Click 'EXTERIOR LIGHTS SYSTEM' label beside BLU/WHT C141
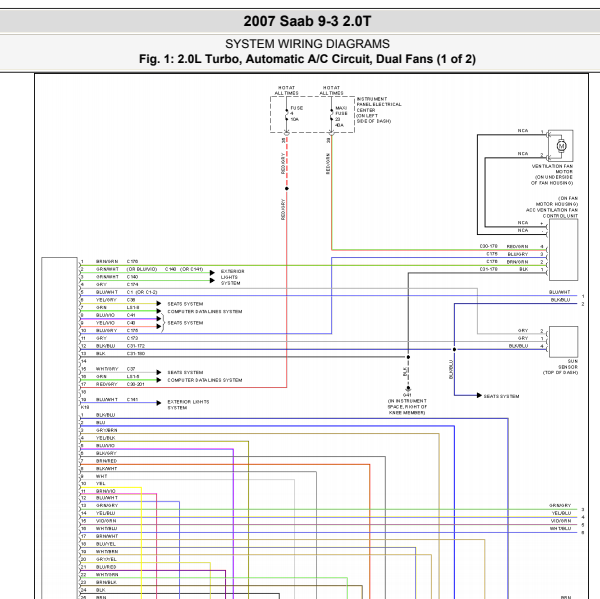 point(188,405)
